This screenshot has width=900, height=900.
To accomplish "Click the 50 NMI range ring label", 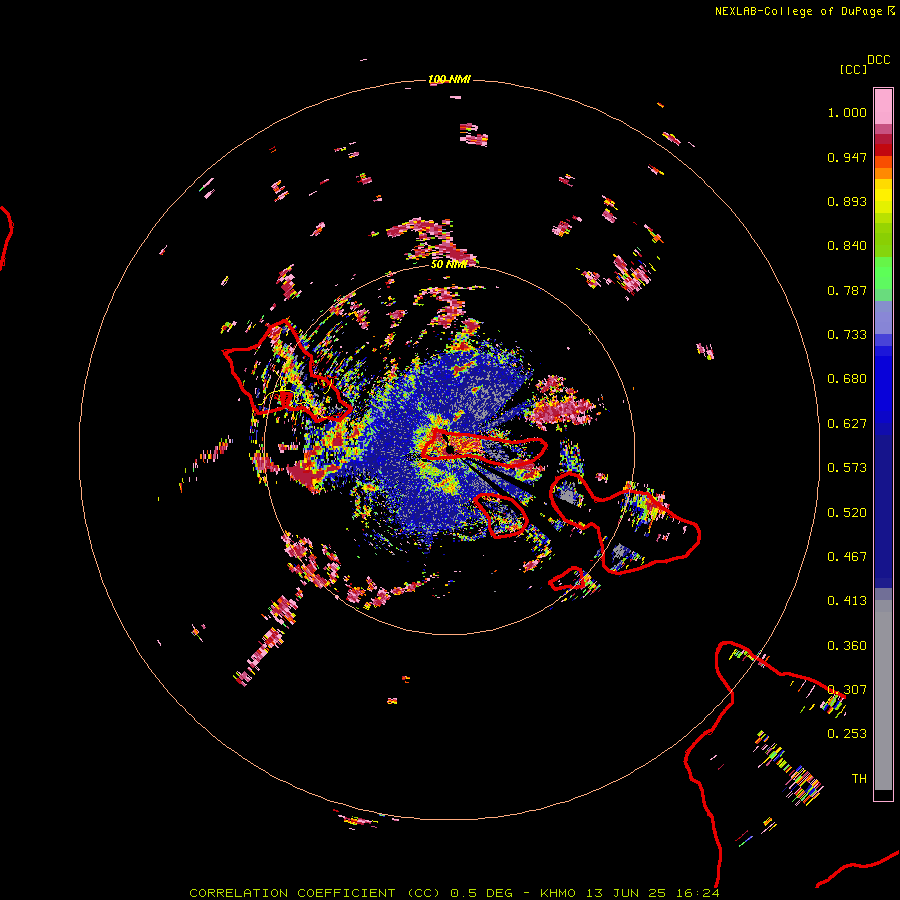I will point(449,264).
